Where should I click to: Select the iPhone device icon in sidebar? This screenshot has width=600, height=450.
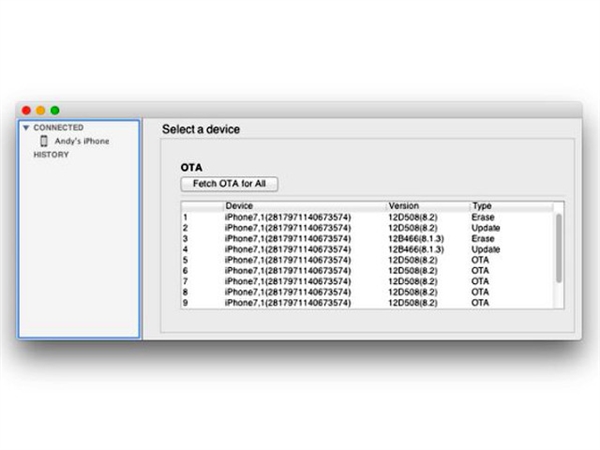coord(44,141)
